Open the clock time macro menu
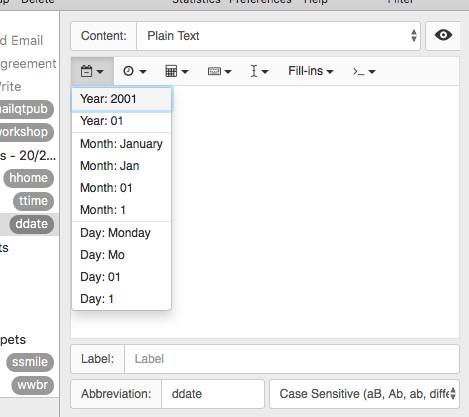The image size is (469, 417). click(x=135, y=71)
